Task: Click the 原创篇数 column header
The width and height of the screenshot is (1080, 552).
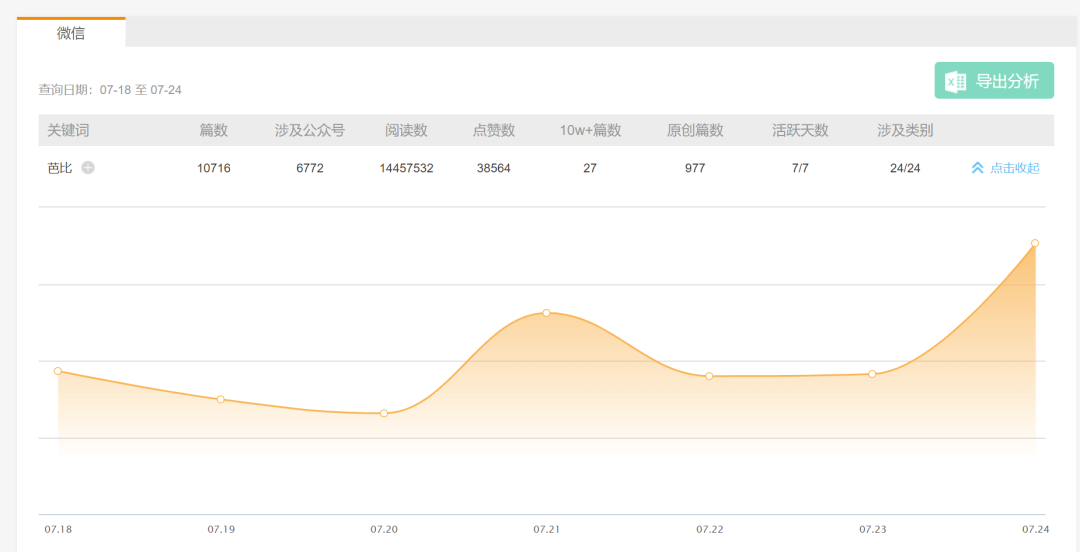Action: point(695,130)
